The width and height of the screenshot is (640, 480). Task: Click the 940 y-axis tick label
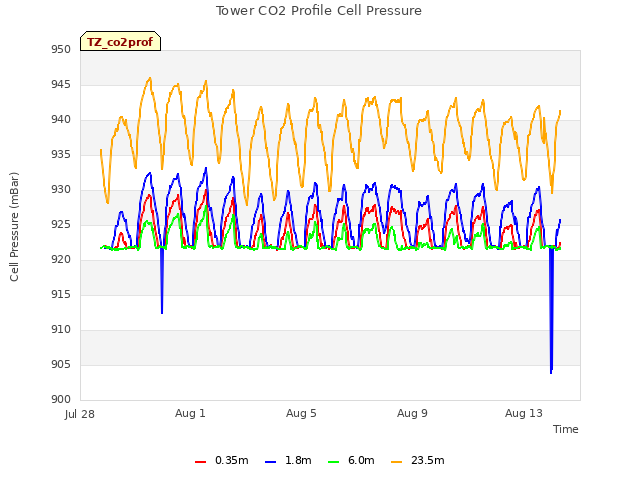point(61,120)
